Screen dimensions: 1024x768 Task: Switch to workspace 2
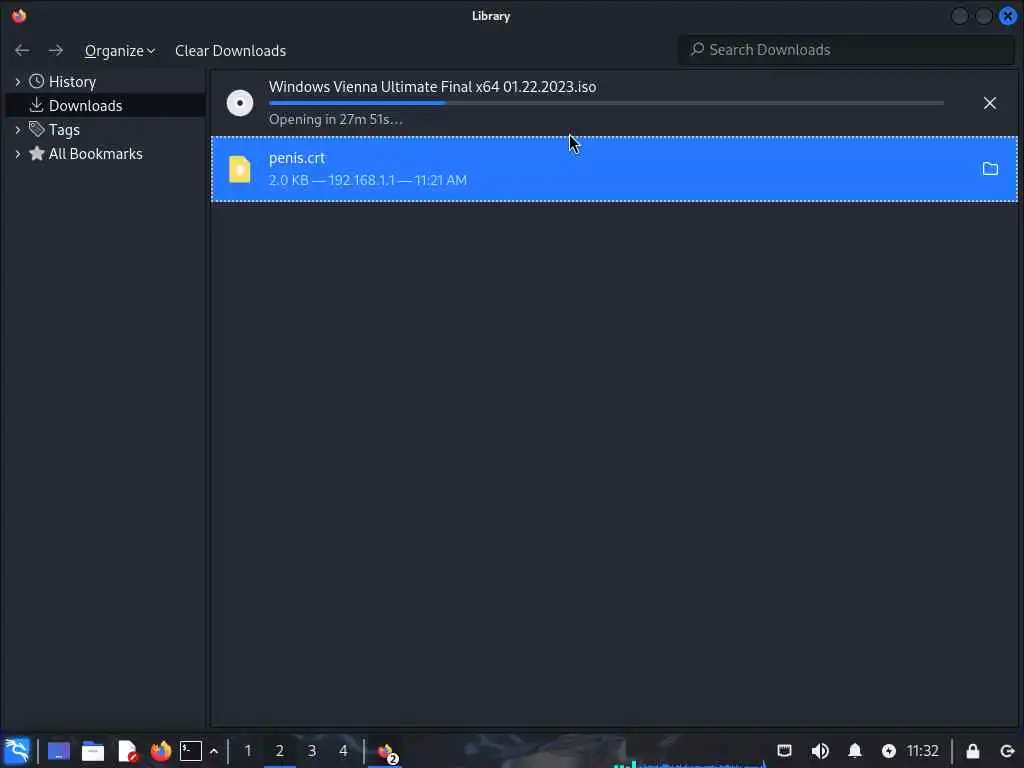point(280,751)
